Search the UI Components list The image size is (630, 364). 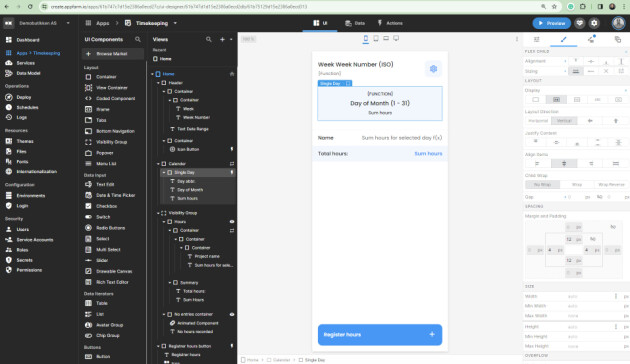(138, 39)
